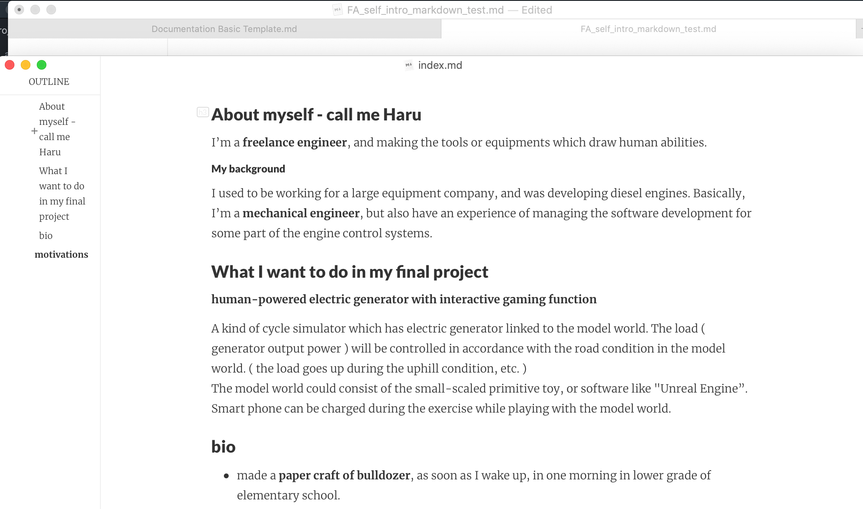Click the bold 'freelance engineer' text
The width and height of the screenshot is (863, 509).
294,143
